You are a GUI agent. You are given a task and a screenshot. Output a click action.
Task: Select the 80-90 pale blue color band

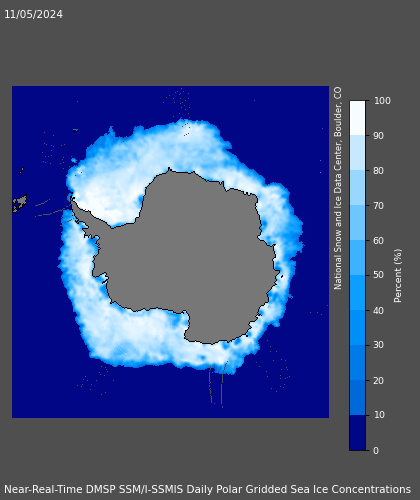pos(357,152)
